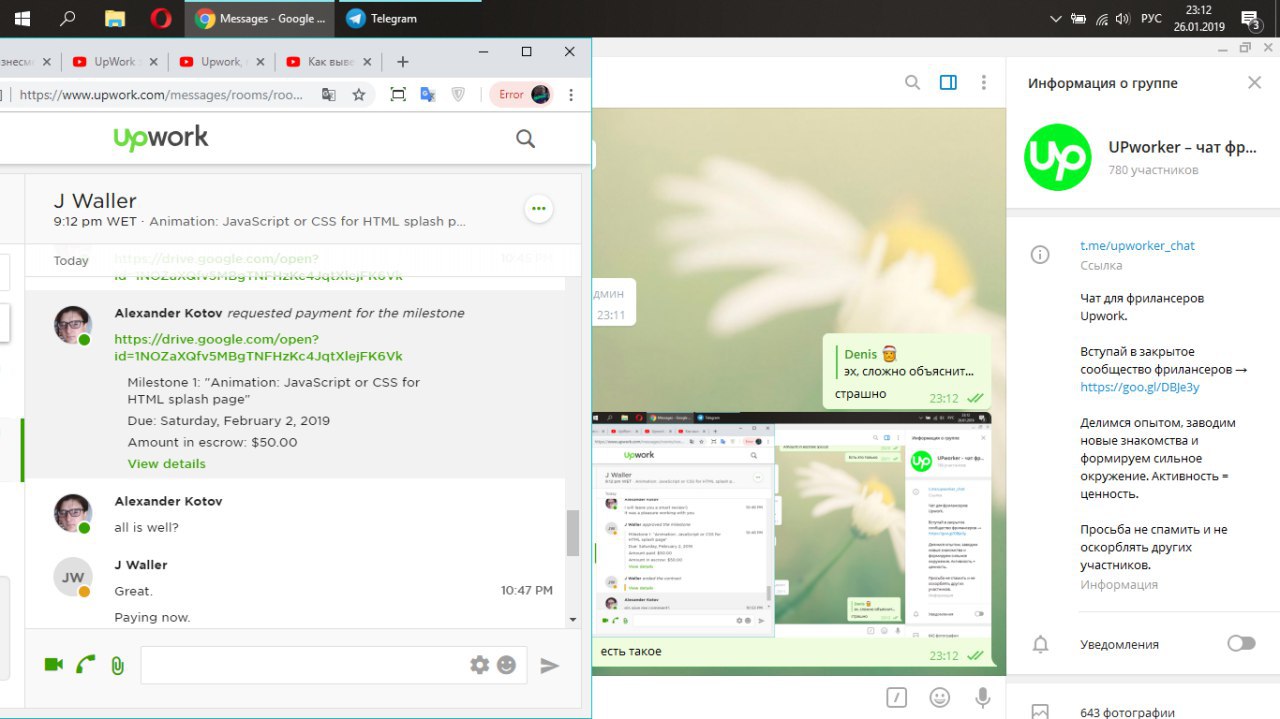Click Upwork message input field
This screenshot has height=719, width=1280.
(x=304, y=665)
